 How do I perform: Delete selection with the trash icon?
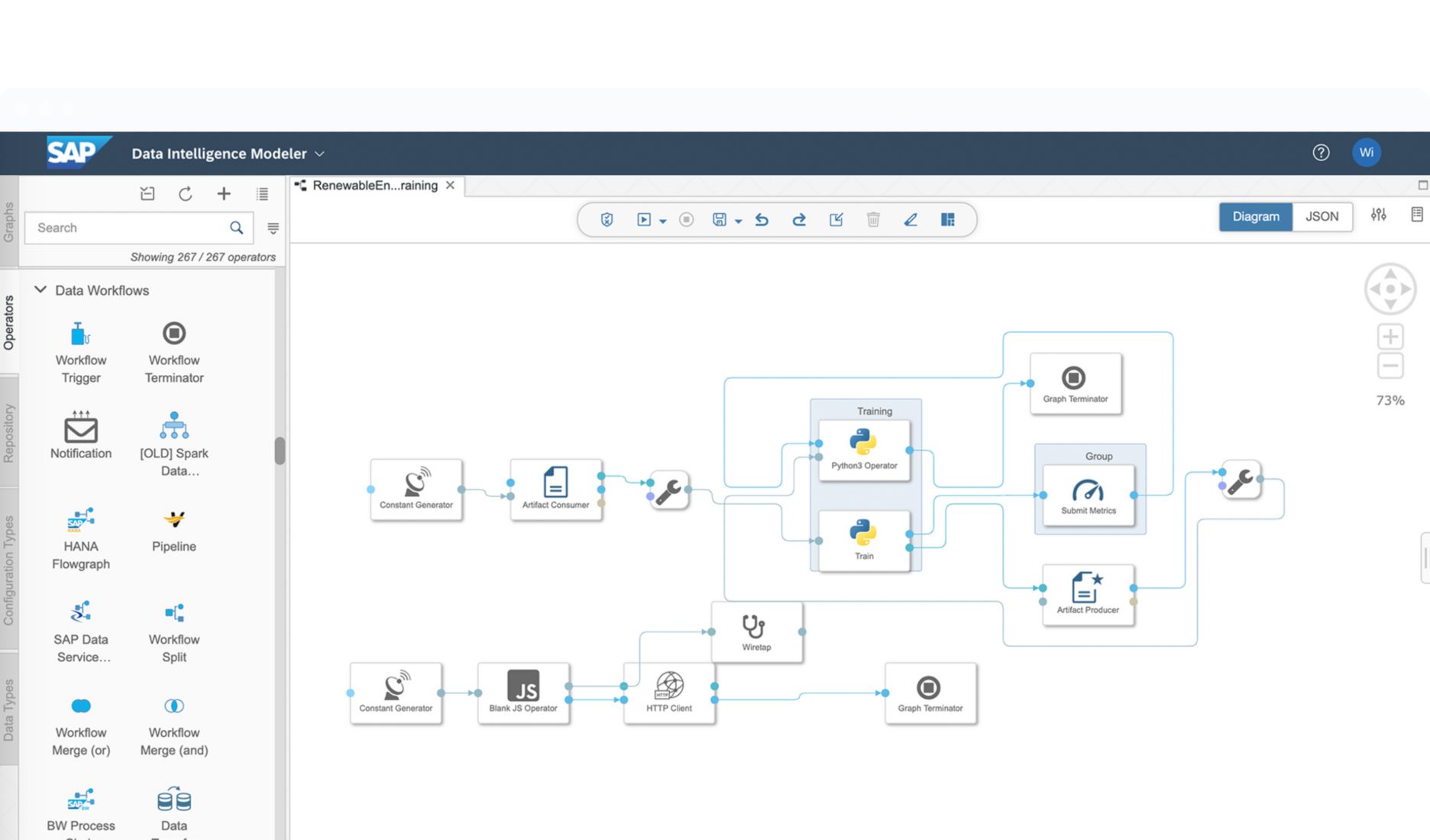873,220
